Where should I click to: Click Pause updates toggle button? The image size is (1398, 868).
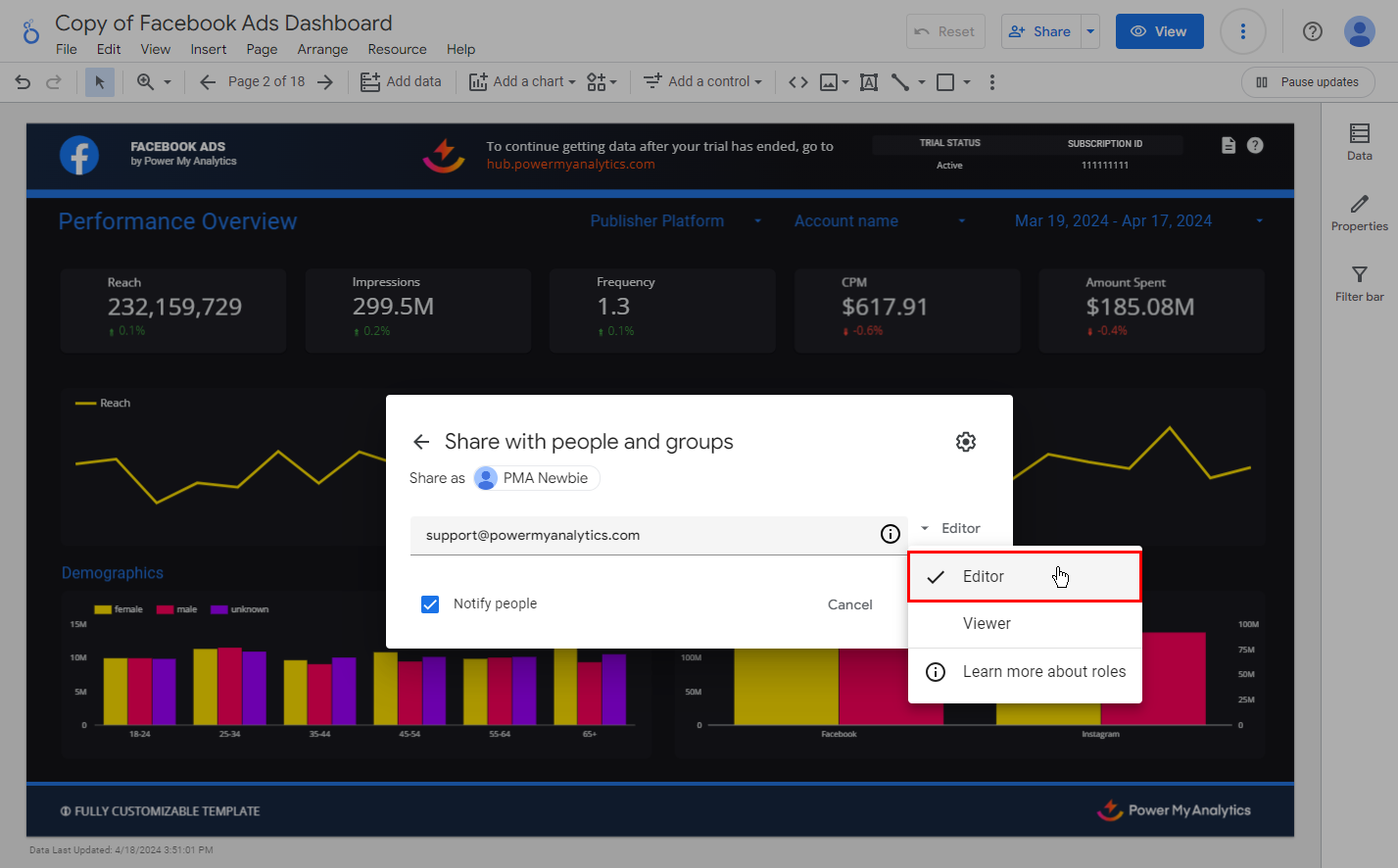click(1308, 82)
